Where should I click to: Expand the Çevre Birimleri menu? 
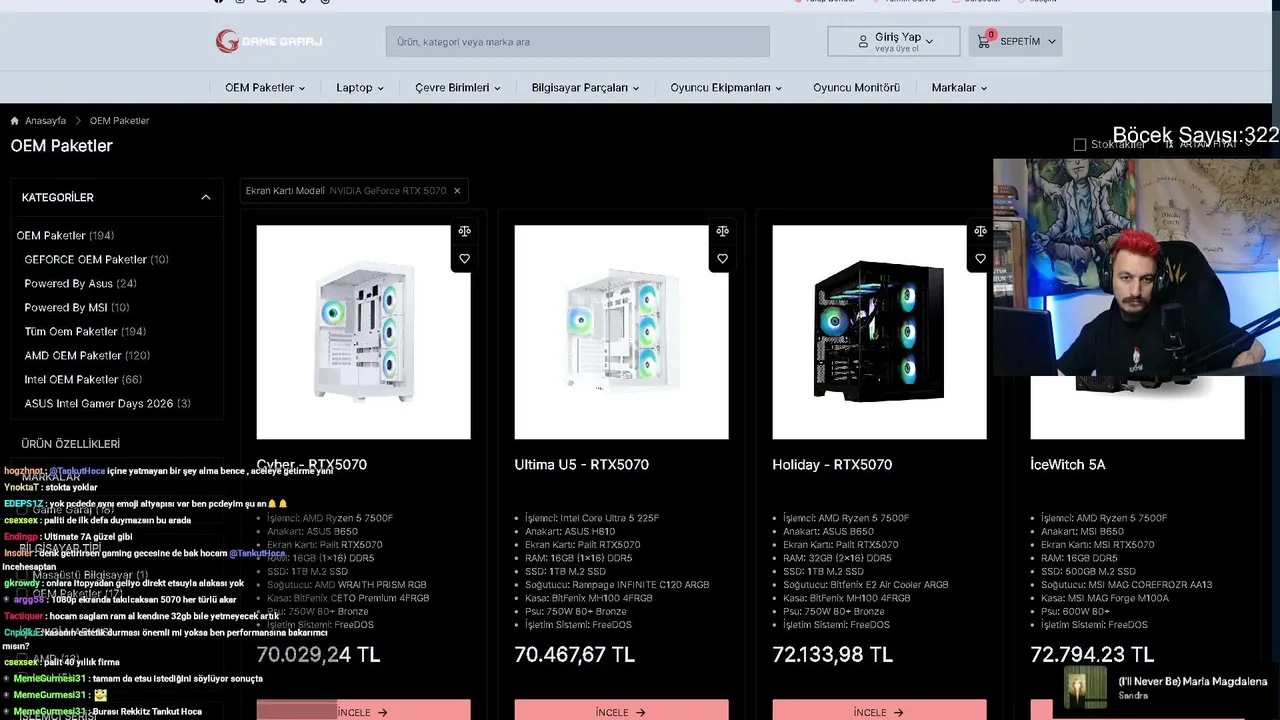click(x=458, y=88)
